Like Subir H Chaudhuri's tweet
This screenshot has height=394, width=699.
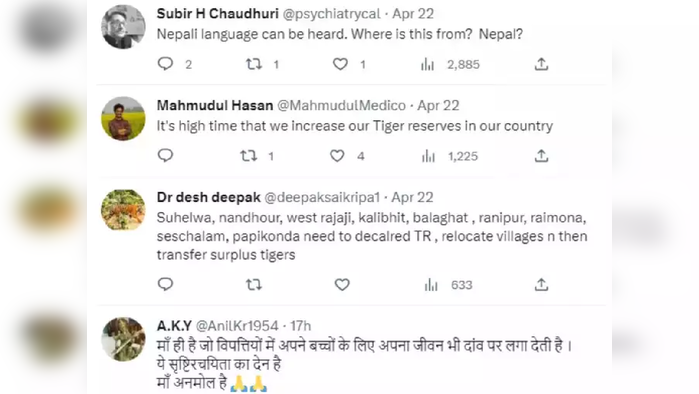click(340, 64)
